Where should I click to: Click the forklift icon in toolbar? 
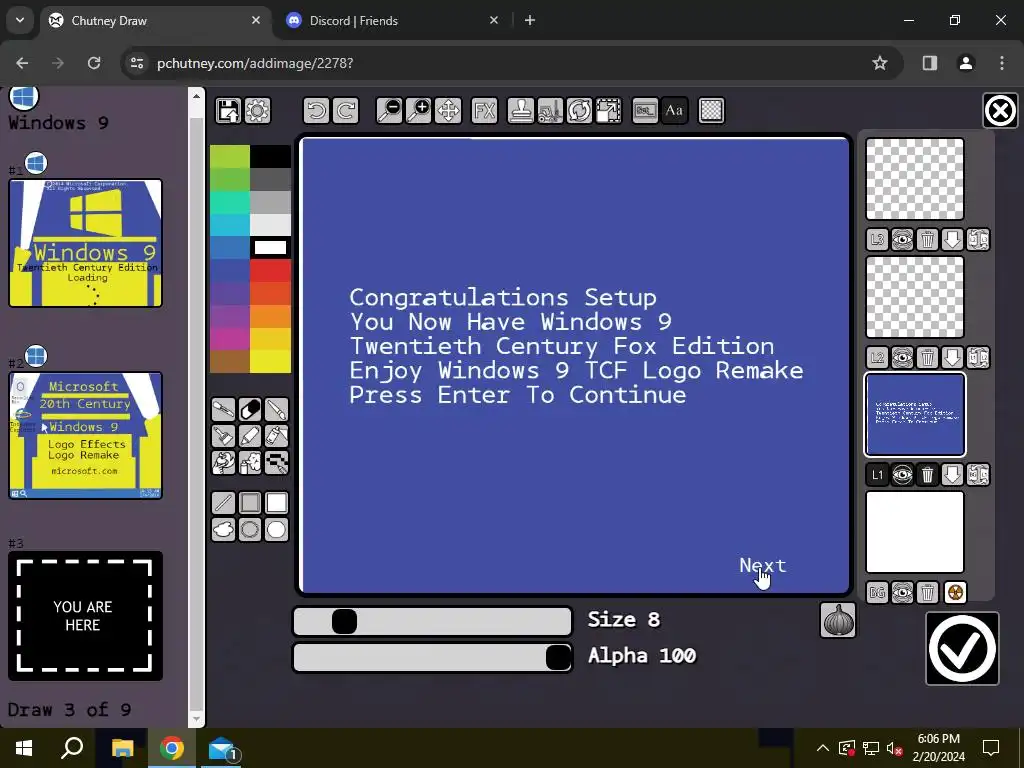[550, 110]
